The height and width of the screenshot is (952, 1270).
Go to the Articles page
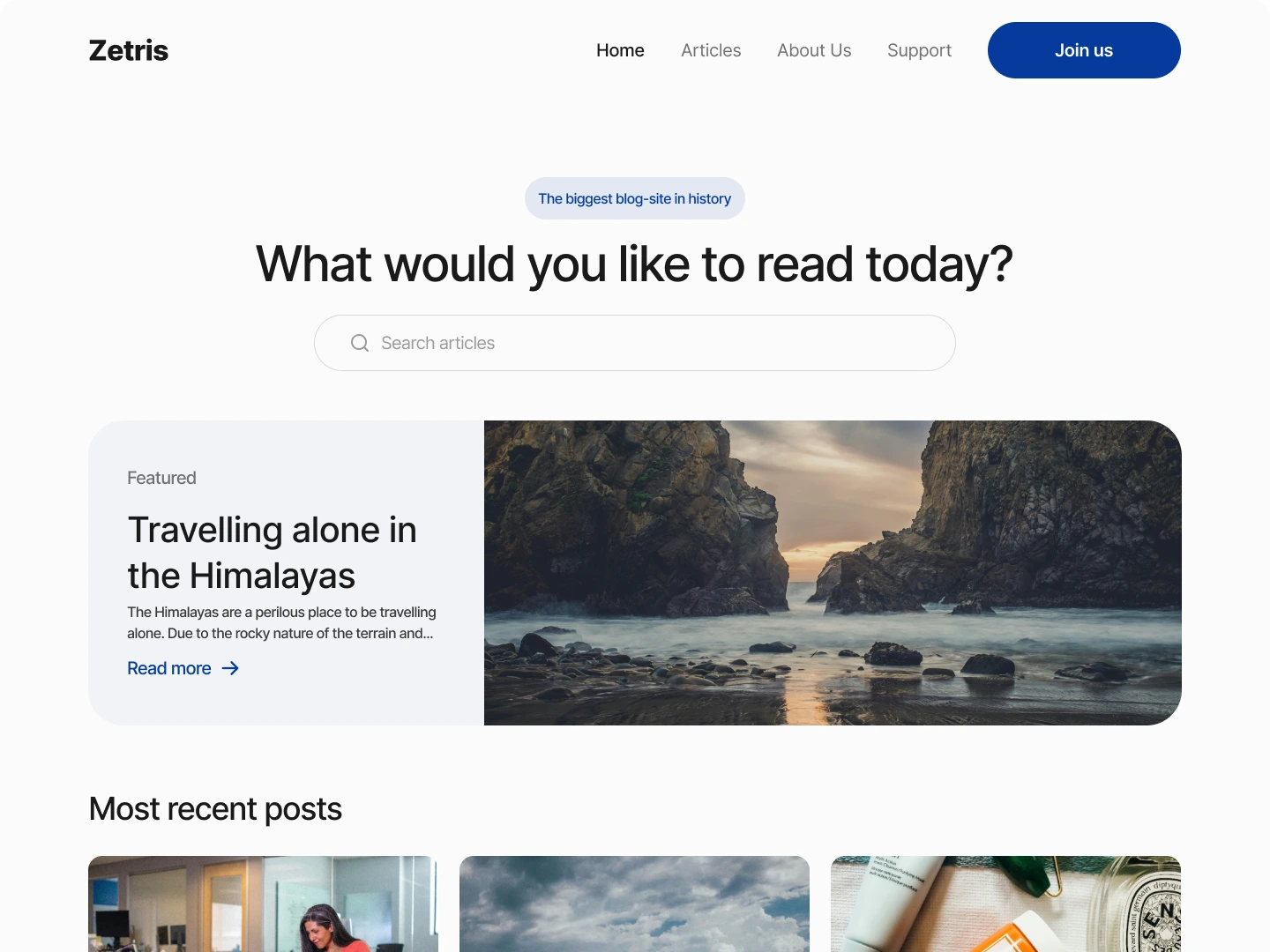coord(711,50)
